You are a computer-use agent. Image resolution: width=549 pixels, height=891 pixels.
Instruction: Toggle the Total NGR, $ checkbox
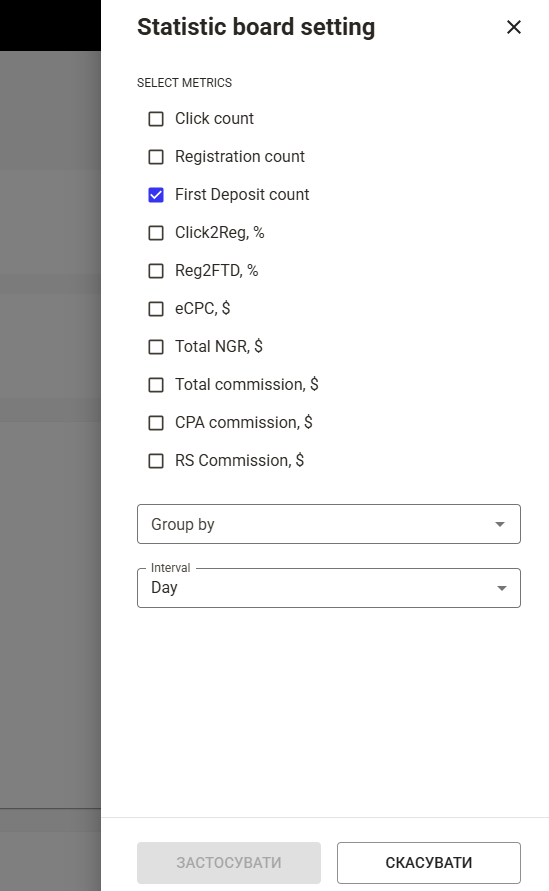[x=156, y=347]
